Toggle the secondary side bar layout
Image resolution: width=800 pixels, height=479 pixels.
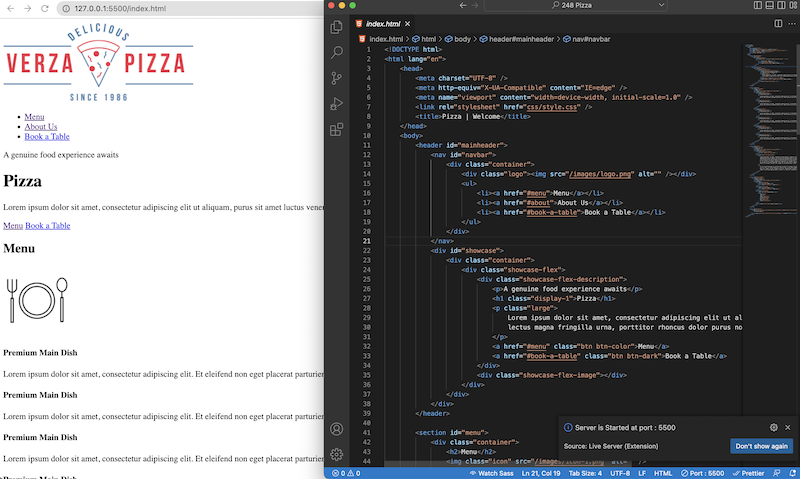click(781, 5)
